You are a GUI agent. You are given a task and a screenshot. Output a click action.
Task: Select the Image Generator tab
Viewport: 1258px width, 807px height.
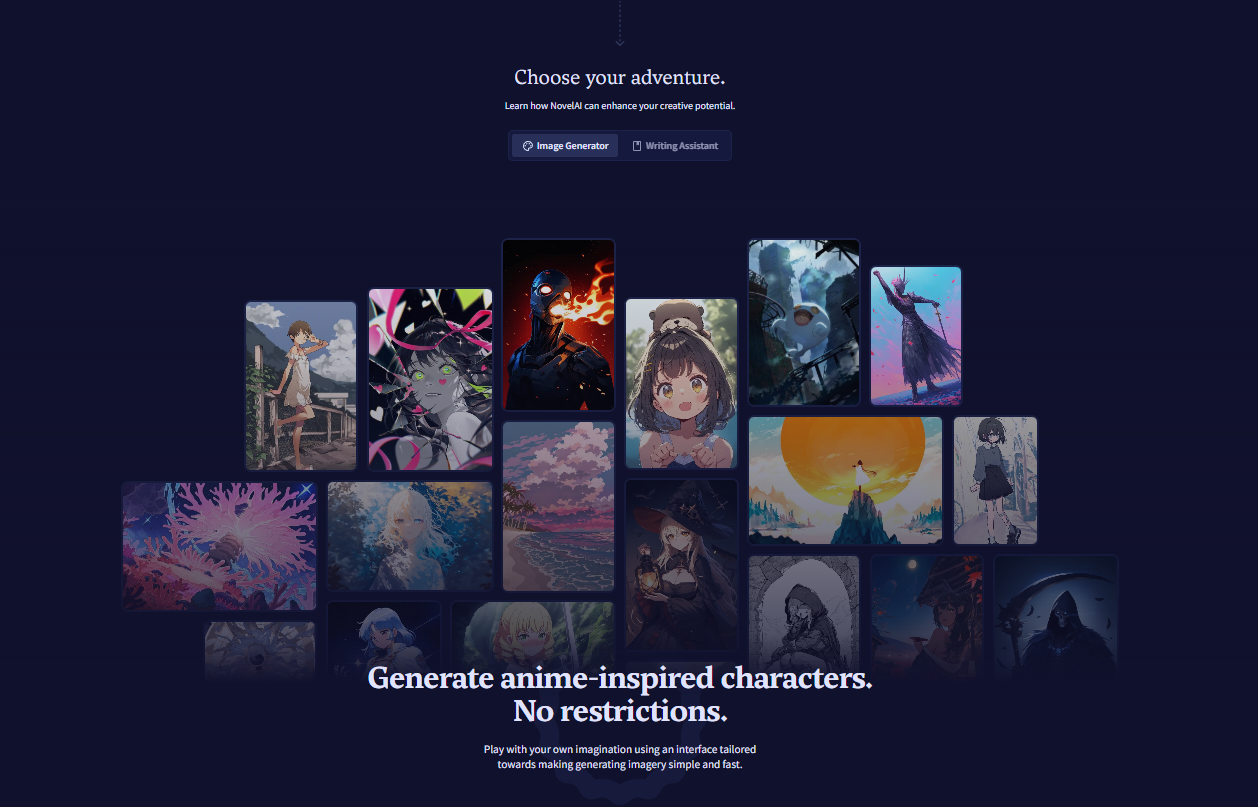pos(565,146)
